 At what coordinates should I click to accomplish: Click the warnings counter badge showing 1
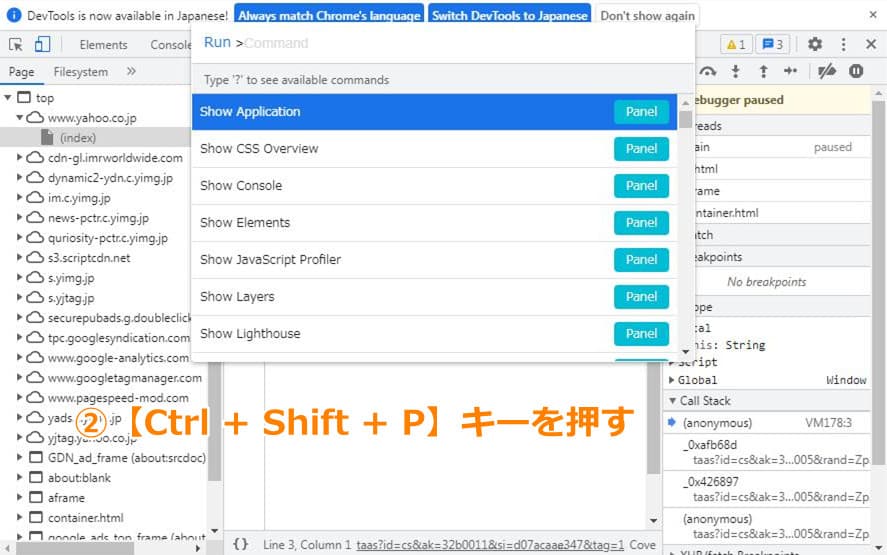pyautogui.click(x=736, y=44)
